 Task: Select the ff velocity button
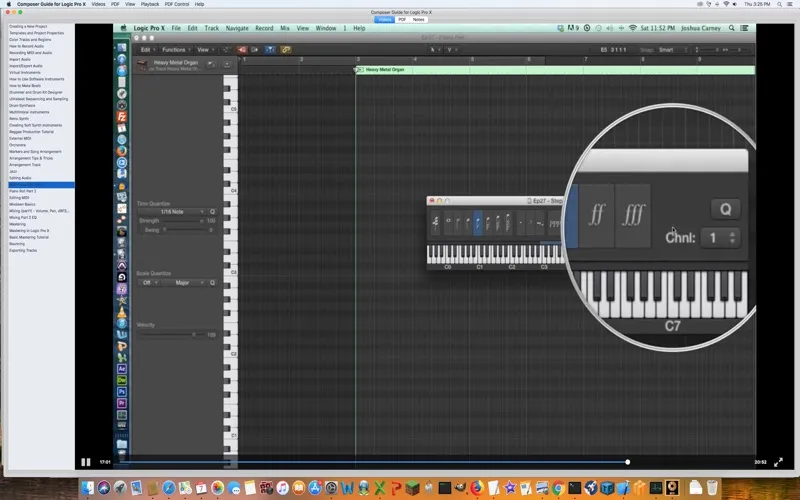(596, 215)
